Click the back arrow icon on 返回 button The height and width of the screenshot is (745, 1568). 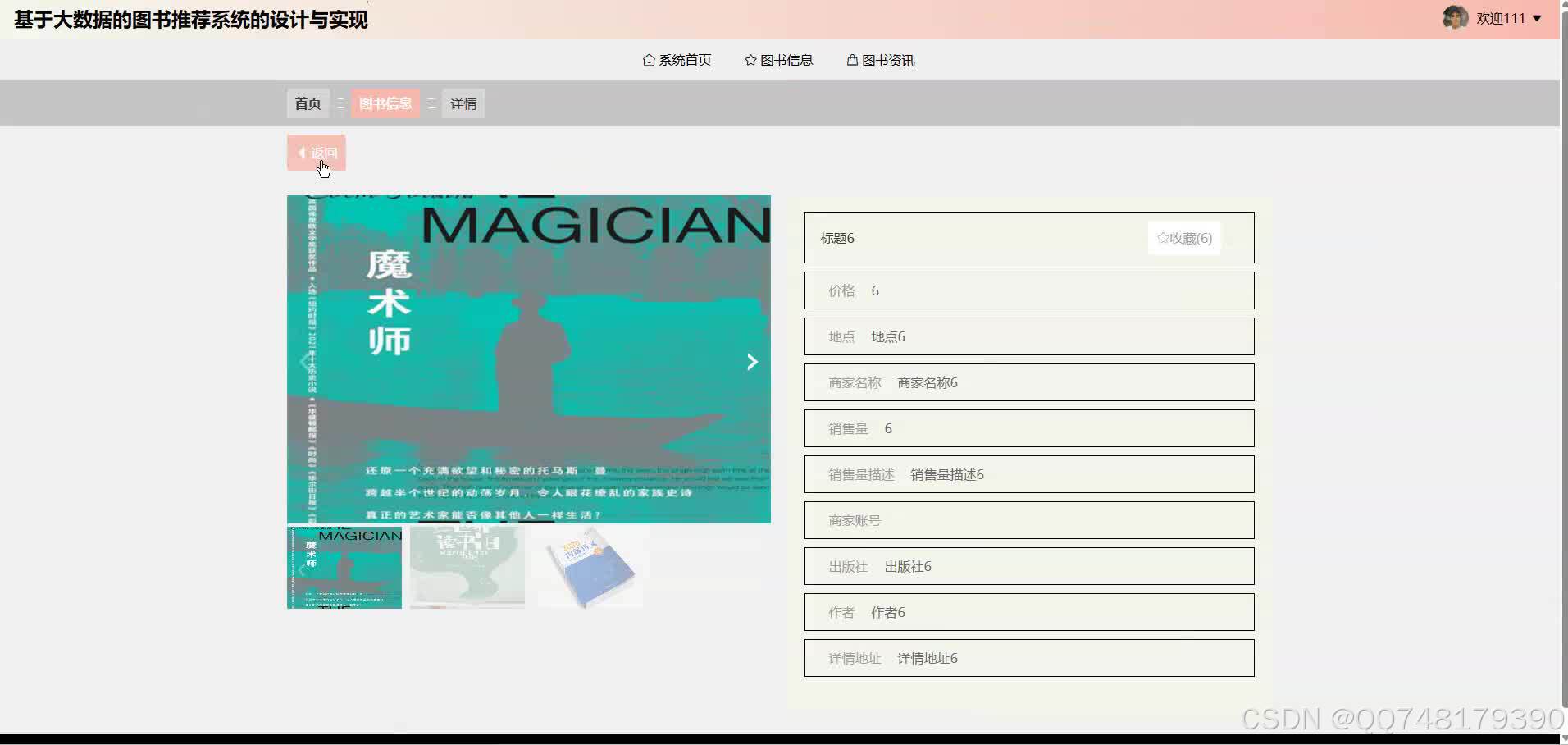301,153
